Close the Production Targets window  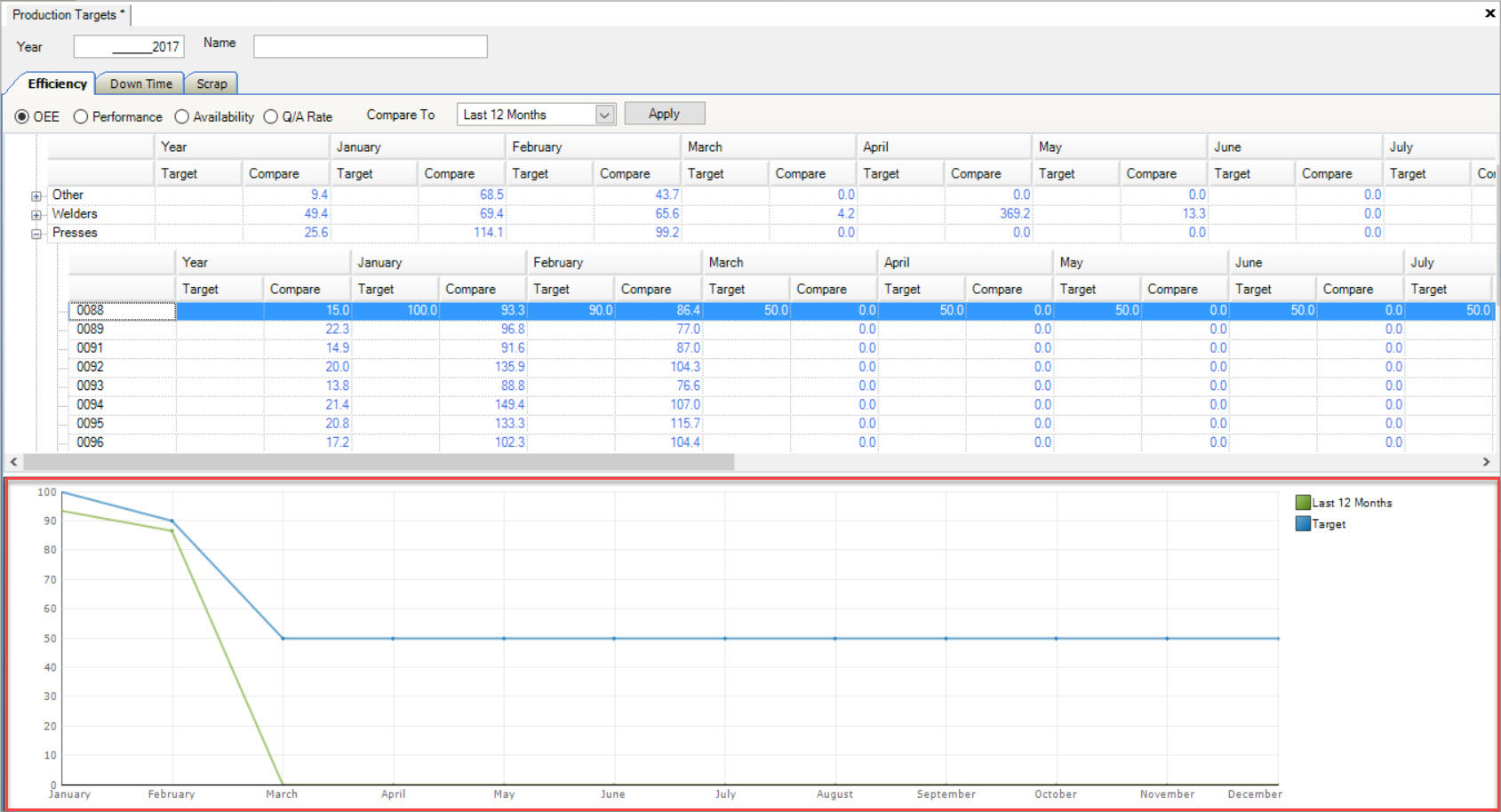click(1489, 13)
